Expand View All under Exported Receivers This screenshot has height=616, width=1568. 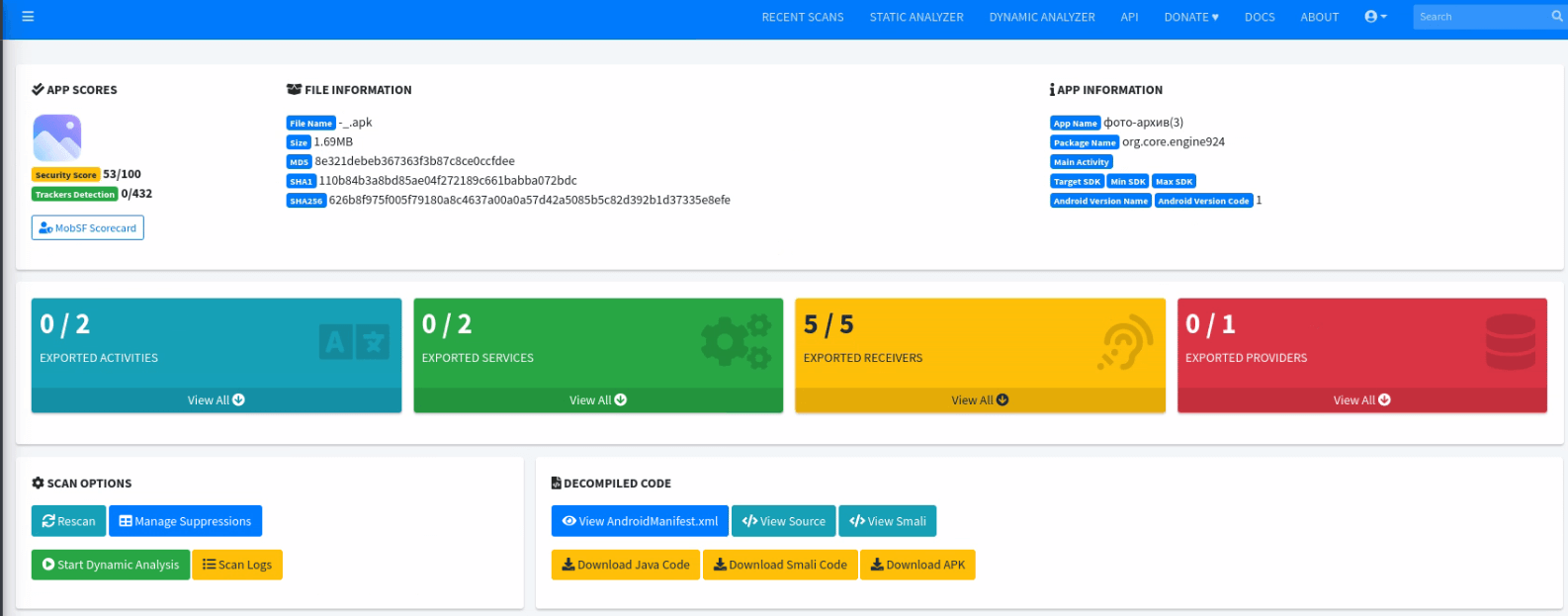click(980, 400)
